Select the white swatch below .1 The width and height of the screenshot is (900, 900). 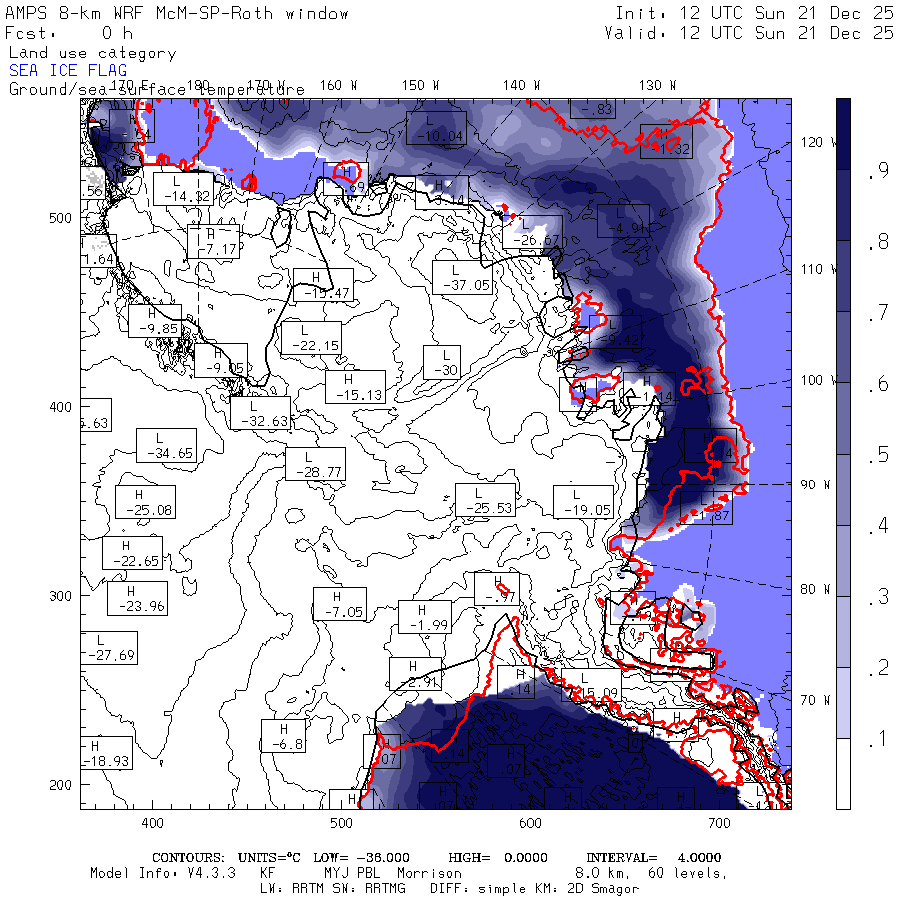[843, 774]
